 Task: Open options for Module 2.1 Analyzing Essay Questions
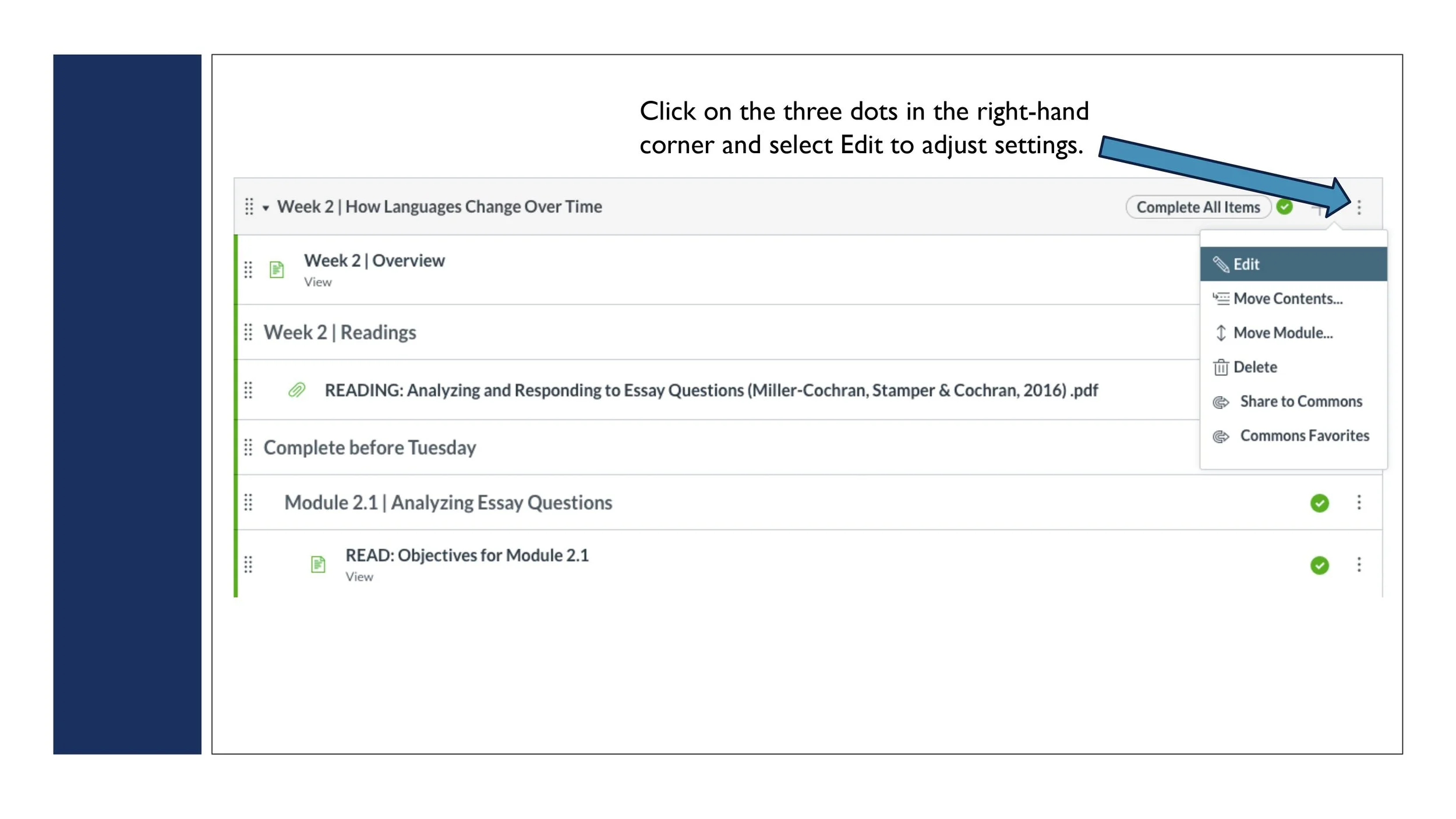[1359, 502]
